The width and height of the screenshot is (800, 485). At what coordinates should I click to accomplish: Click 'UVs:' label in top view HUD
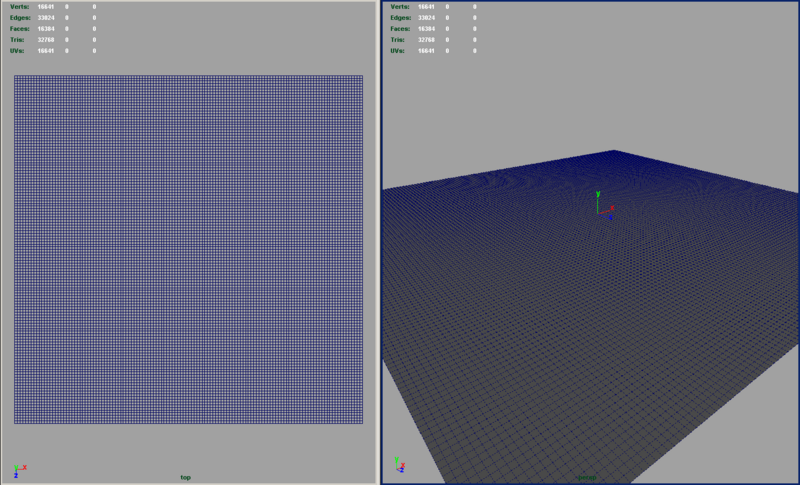[17, 51]
